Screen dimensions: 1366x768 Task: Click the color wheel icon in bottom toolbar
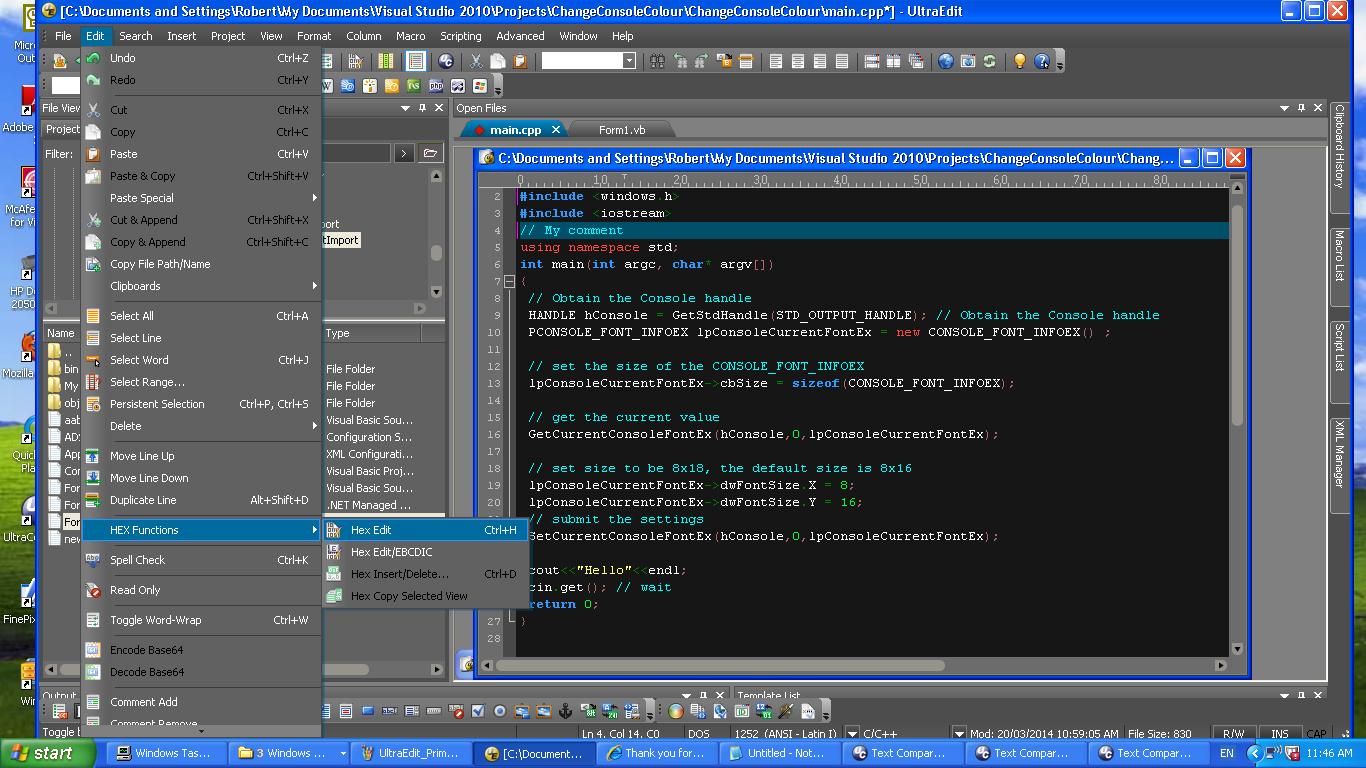(676, 712)
